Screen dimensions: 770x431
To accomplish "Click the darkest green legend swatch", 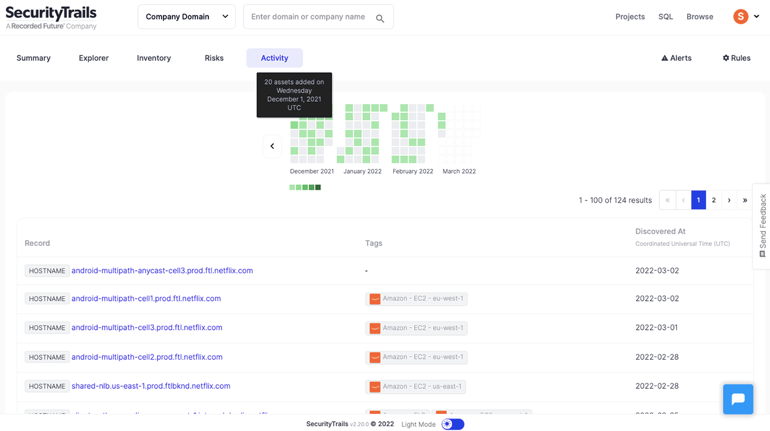I will 318,188.
